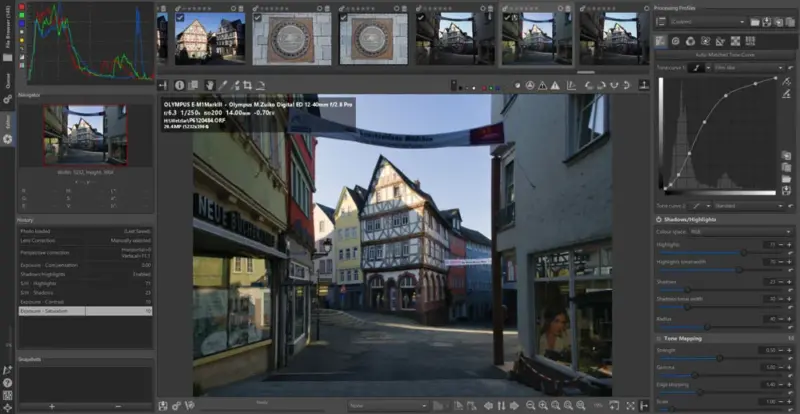
Task: Click Auto-Matched Tone Curve button
Action: click(x=723, y=53)
